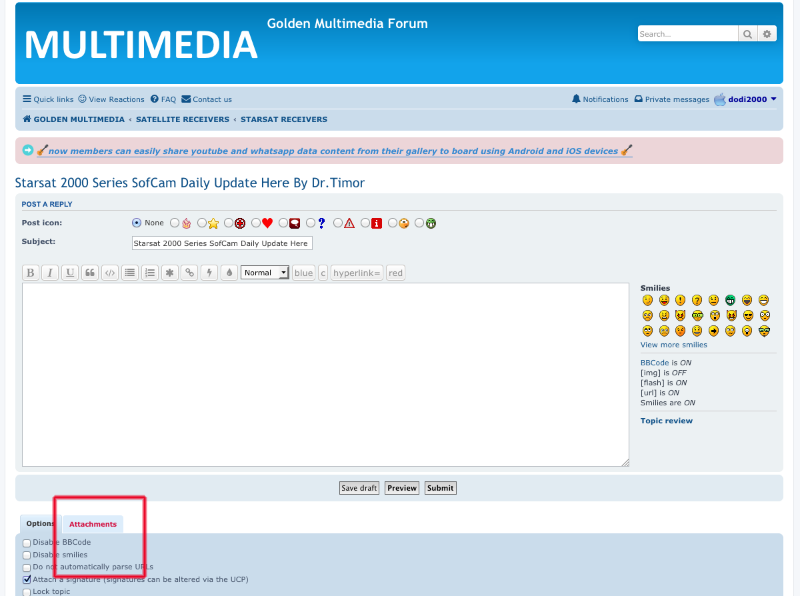Choose the warning triangle post icon
The width and height of the screenshot is (800, 596).
tap(337, 223)
